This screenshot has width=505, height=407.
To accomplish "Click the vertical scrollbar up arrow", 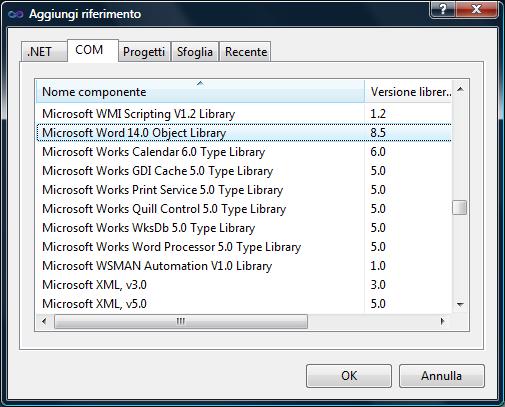I will pos(460,89).
